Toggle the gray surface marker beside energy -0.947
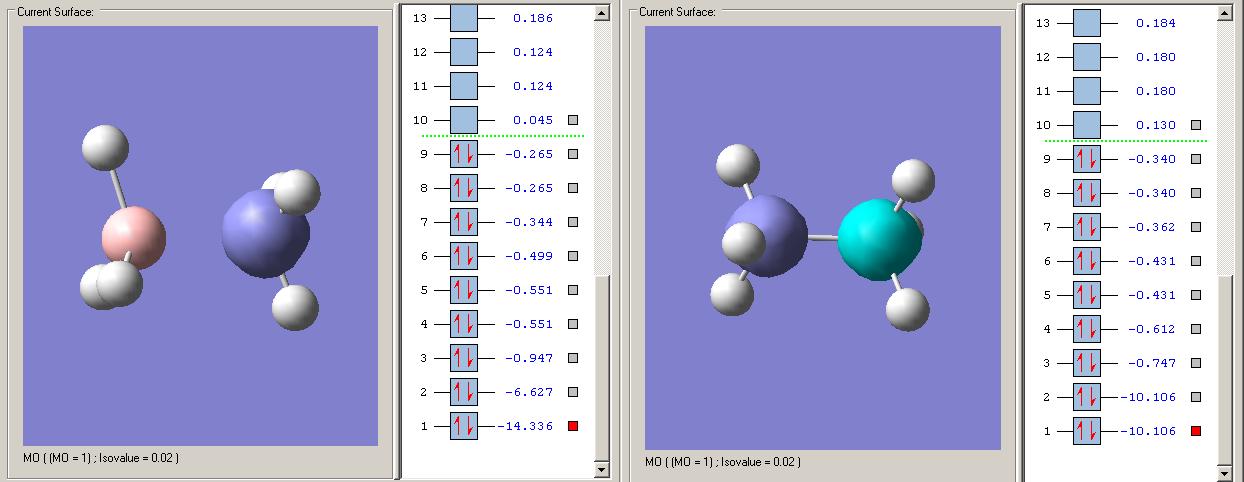Viewport: 1244px width, 482px height. coord(573,358)
